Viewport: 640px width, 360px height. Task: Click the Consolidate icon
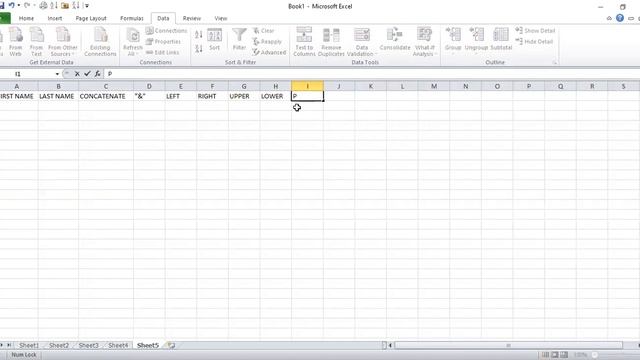tap(395, 39)
